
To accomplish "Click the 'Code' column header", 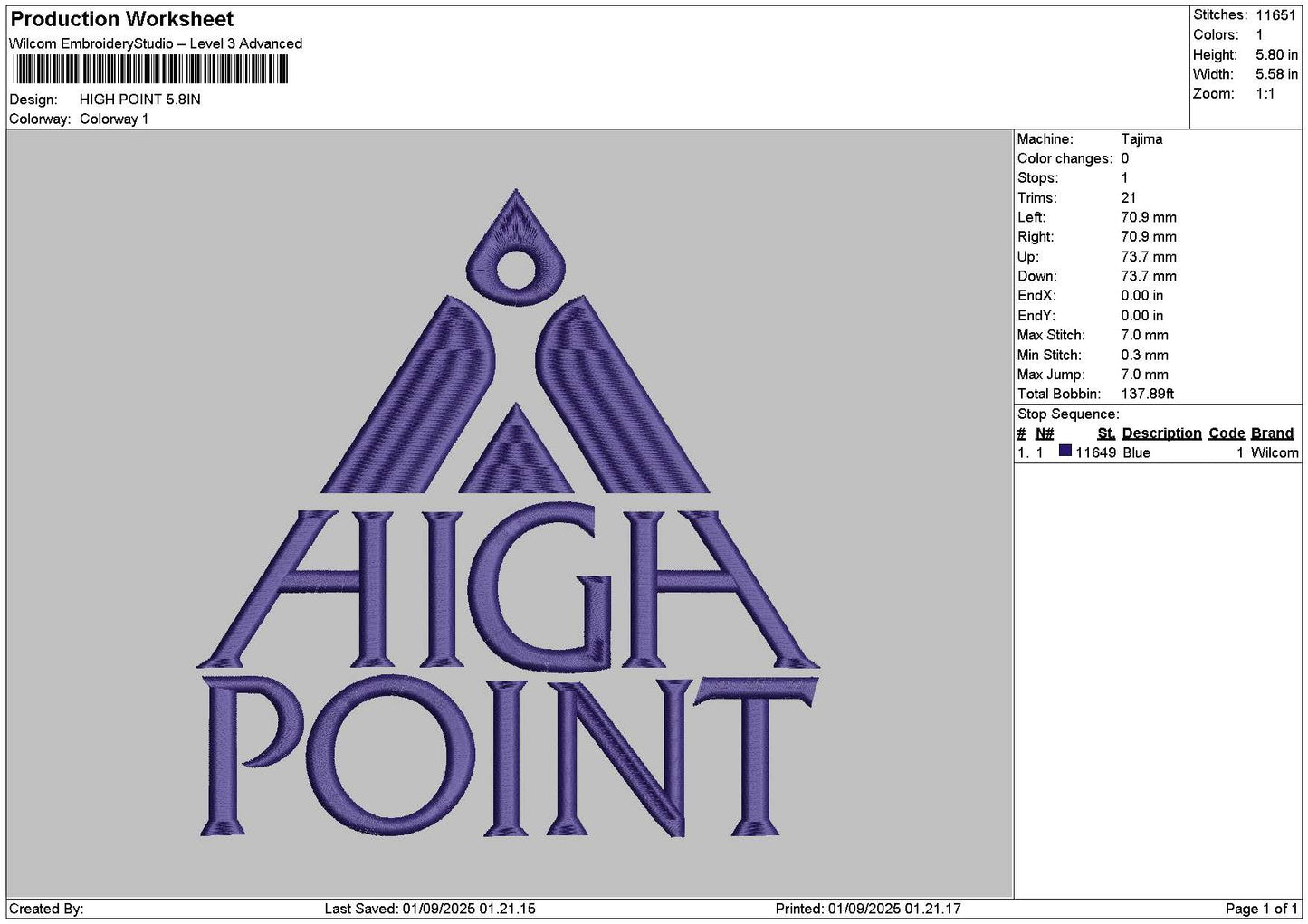I will pyautogui.click(x=1227, y=433).
